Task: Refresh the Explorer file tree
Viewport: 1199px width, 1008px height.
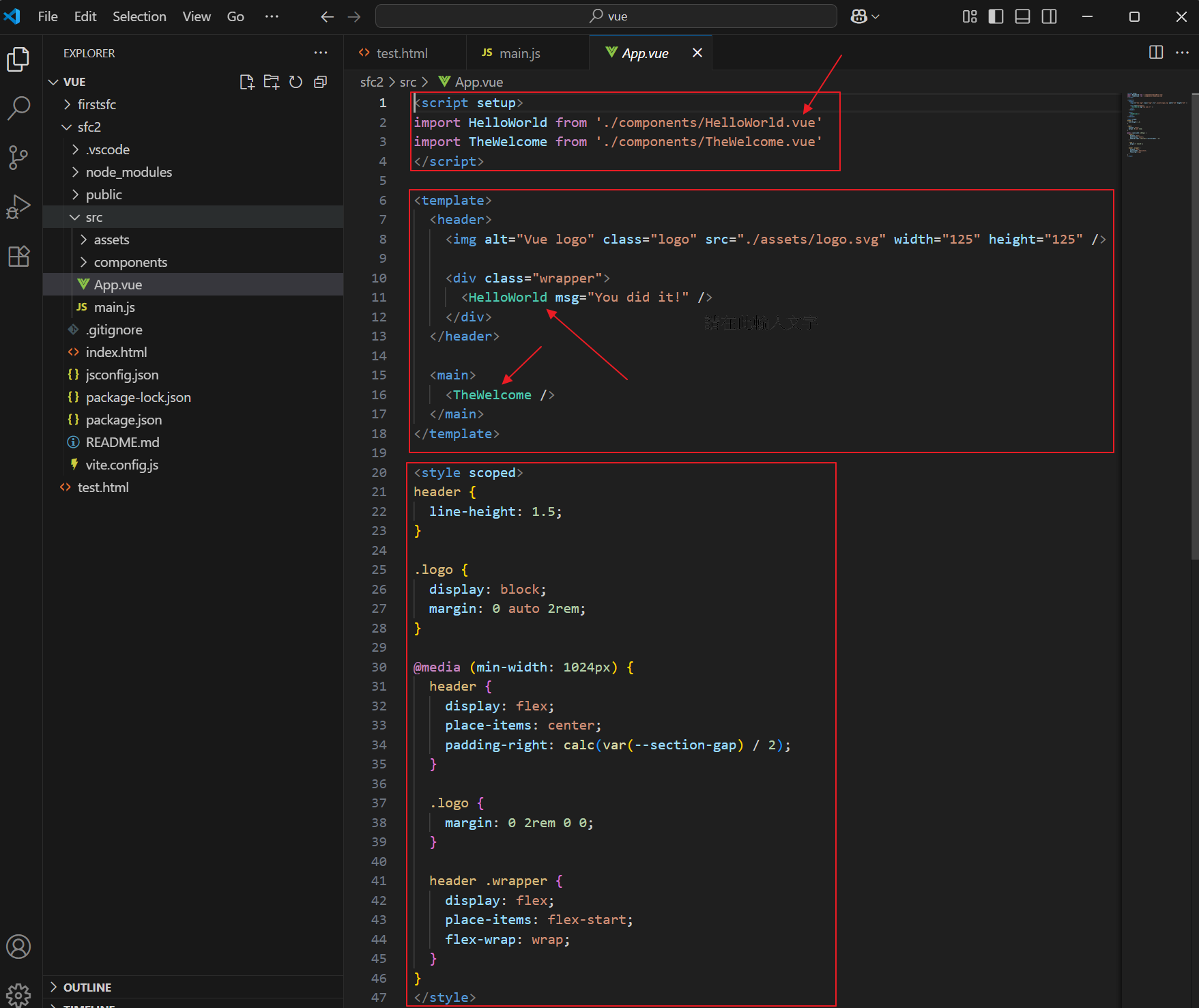Action: pyautogui.click(x=295, y=82)
